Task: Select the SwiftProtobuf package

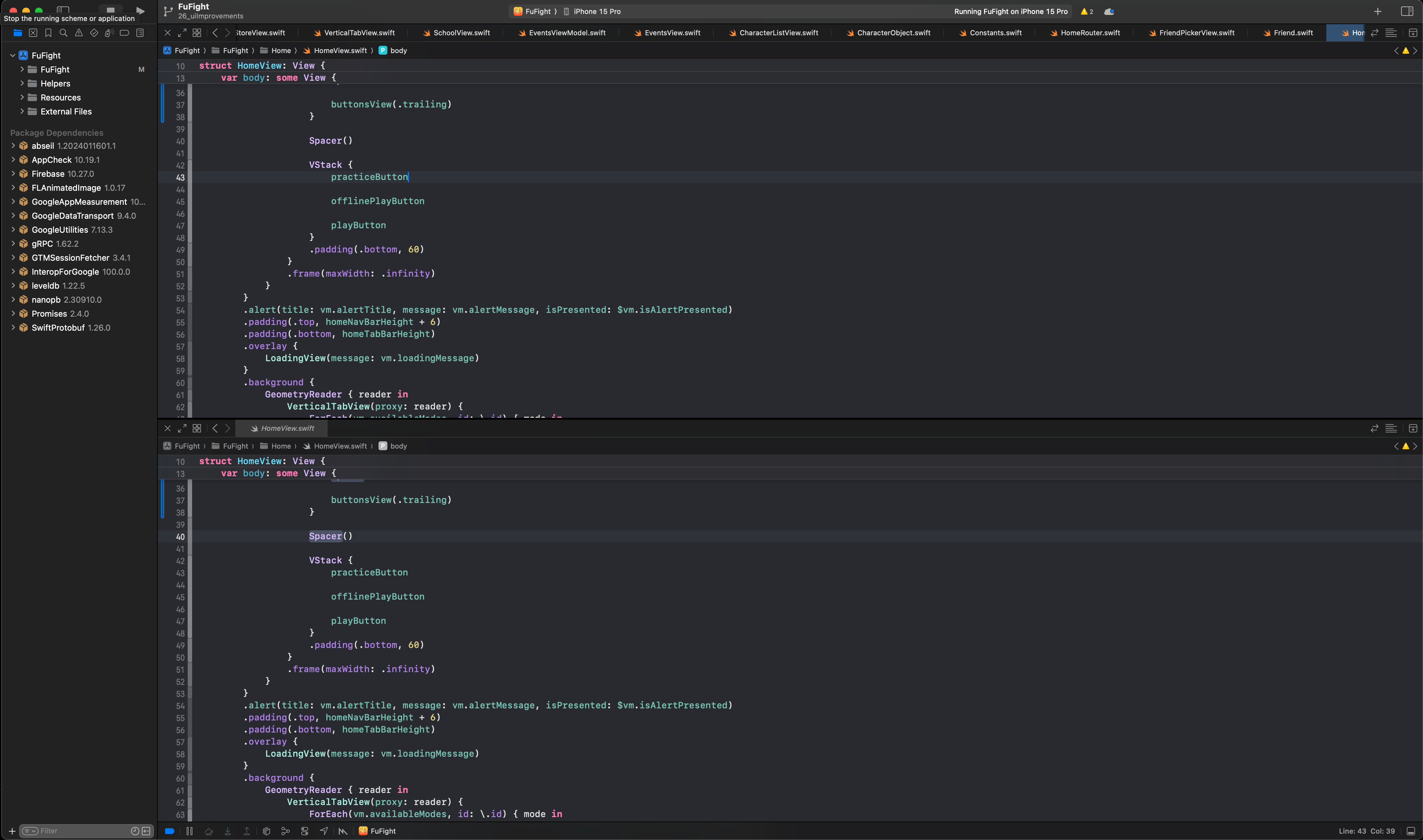Action: coord(71,328)
